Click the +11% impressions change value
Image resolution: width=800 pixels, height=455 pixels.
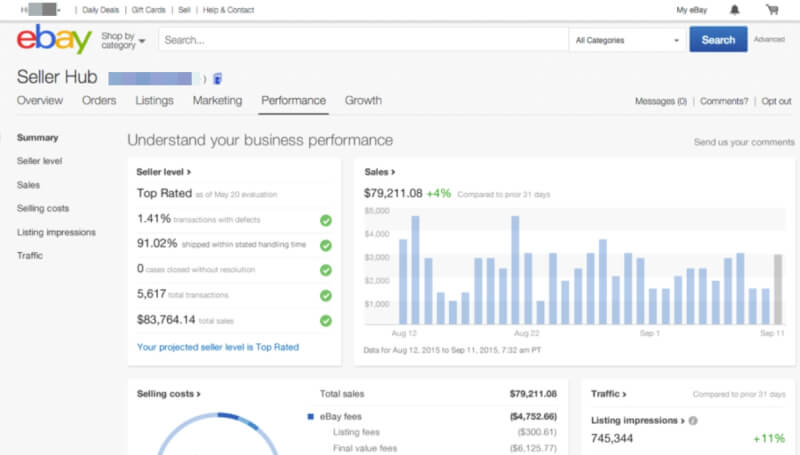pos(769,438)
